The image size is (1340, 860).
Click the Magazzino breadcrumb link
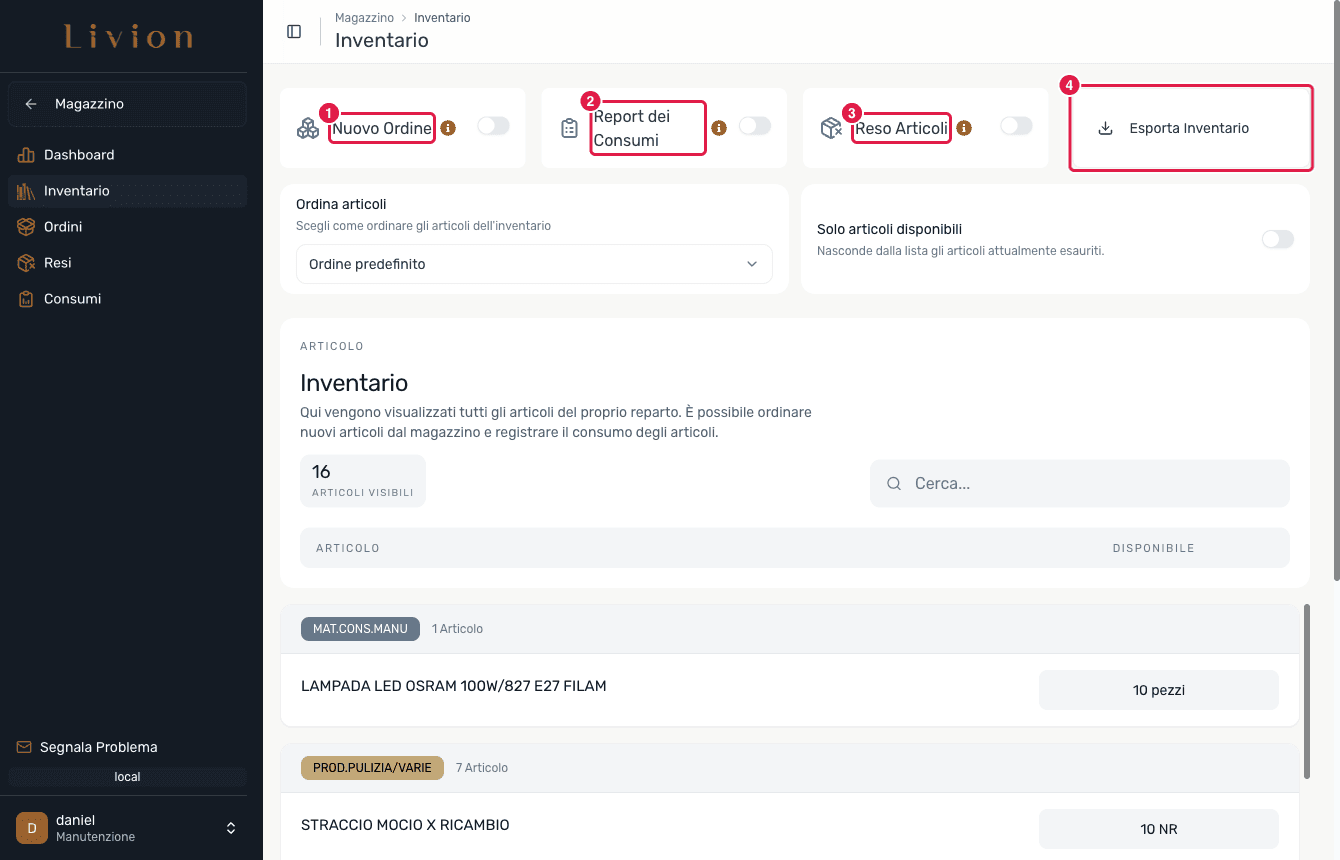pyautogui.click(x=364, y=18)
